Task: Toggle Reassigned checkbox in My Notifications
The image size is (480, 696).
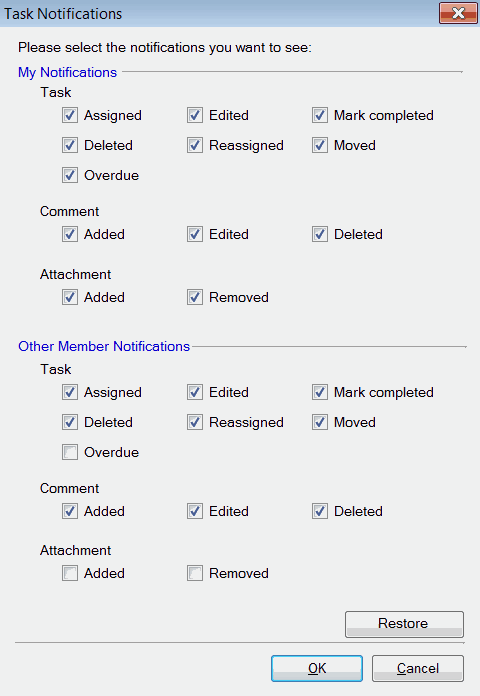Action: coord(195,146)
